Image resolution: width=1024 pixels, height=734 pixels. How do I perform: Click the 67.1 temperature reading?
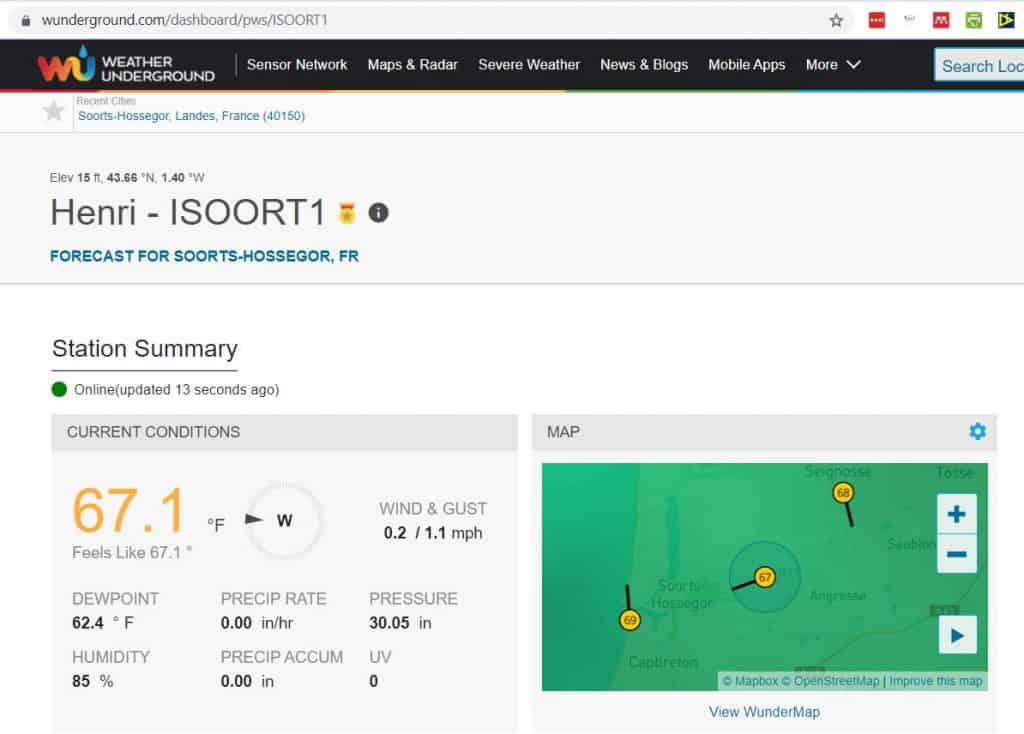[x=129, y=510]
